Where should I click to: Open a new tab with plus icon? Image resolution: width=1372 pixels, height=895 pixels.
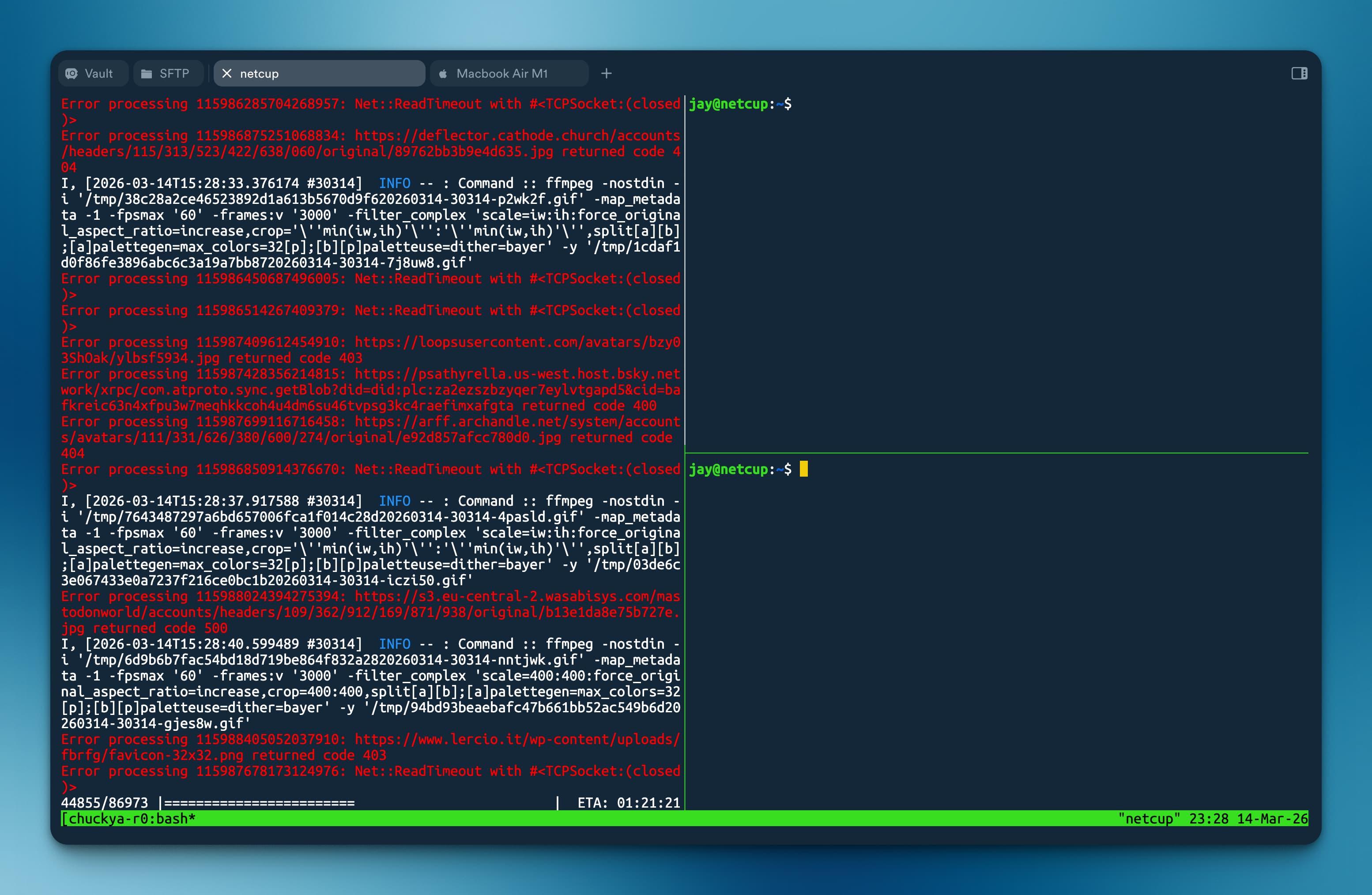(606, 74)
